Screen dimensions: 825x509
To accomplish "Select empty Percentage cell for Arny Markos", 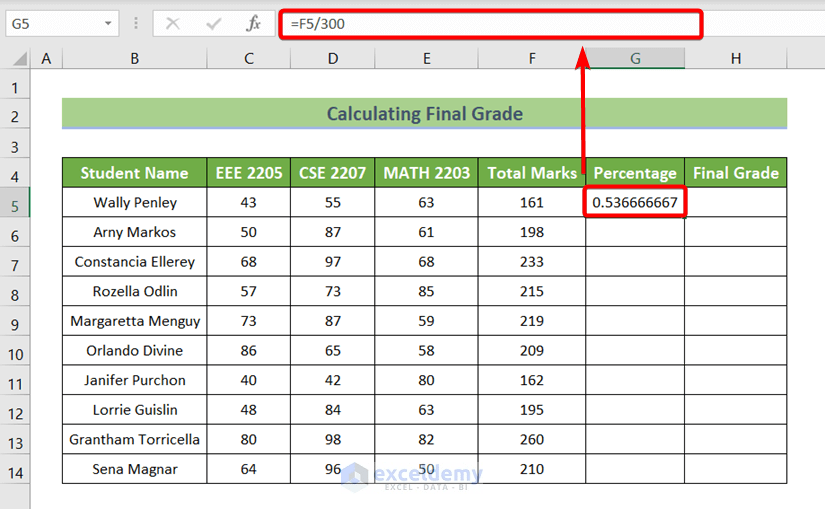I will point(635,232).
